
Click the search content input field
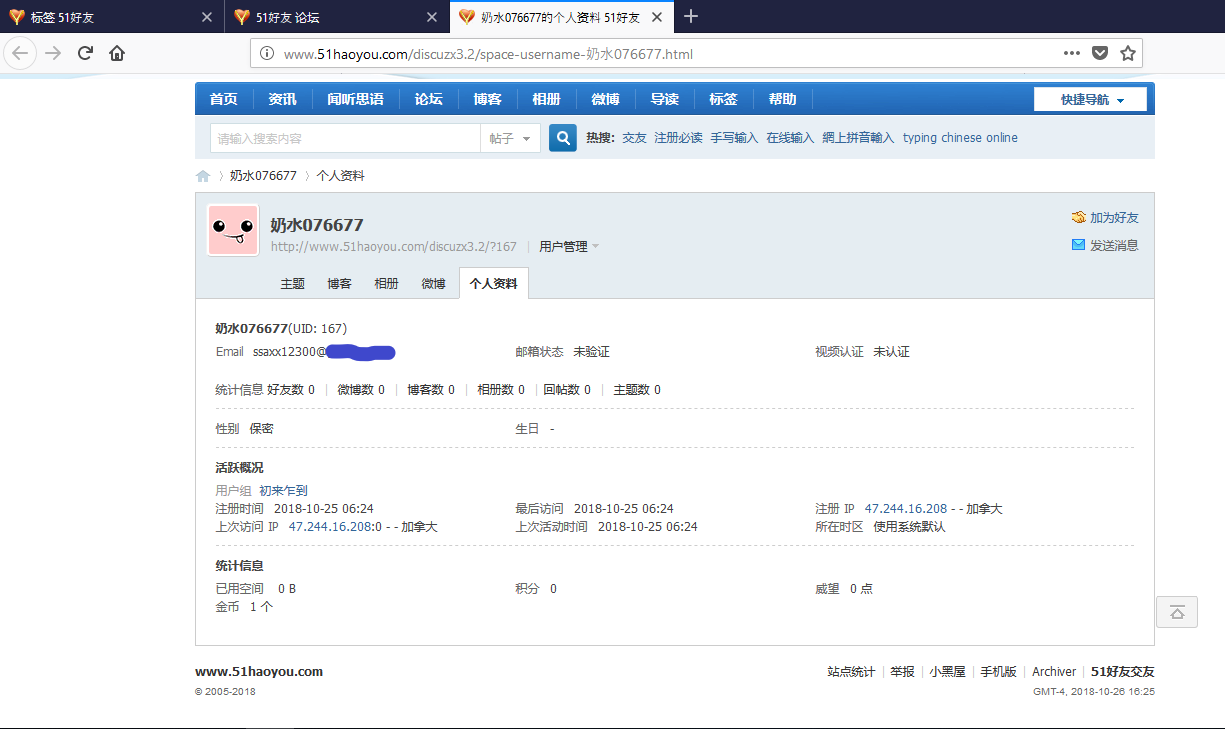(345, 138)
